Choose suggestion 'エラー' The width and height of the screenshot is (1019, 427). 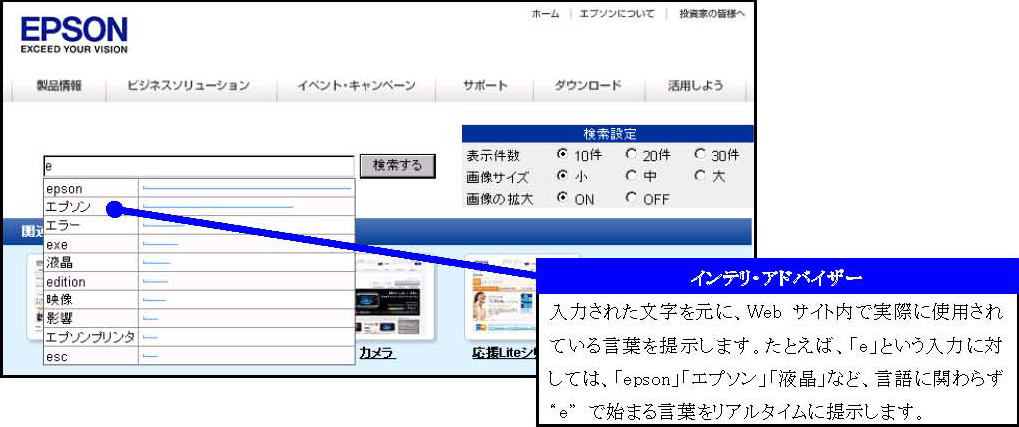click(x=199, y=226)
